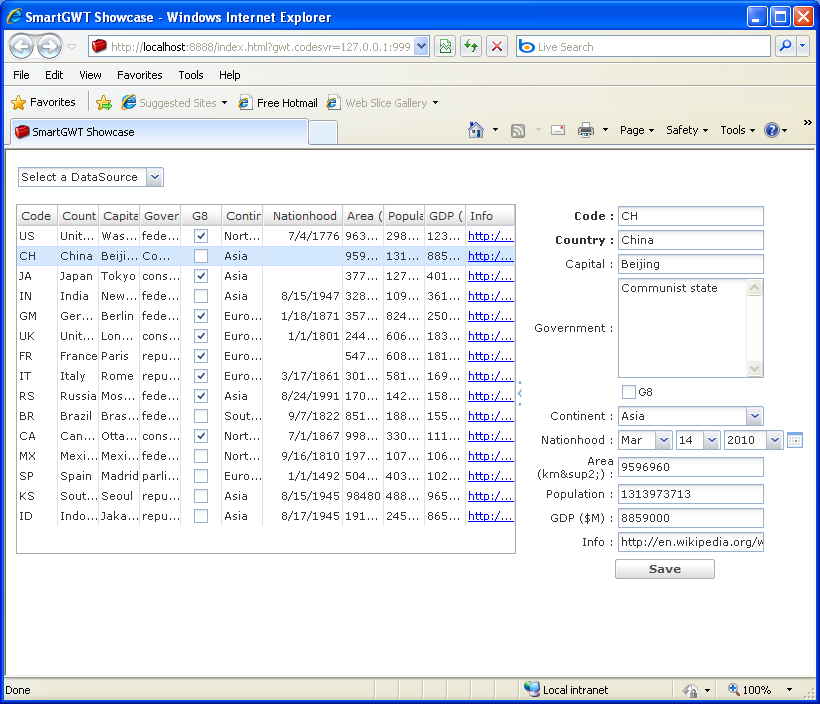Click the Favorites star icon
Screen dimensions: 820x704
point(18,103)
